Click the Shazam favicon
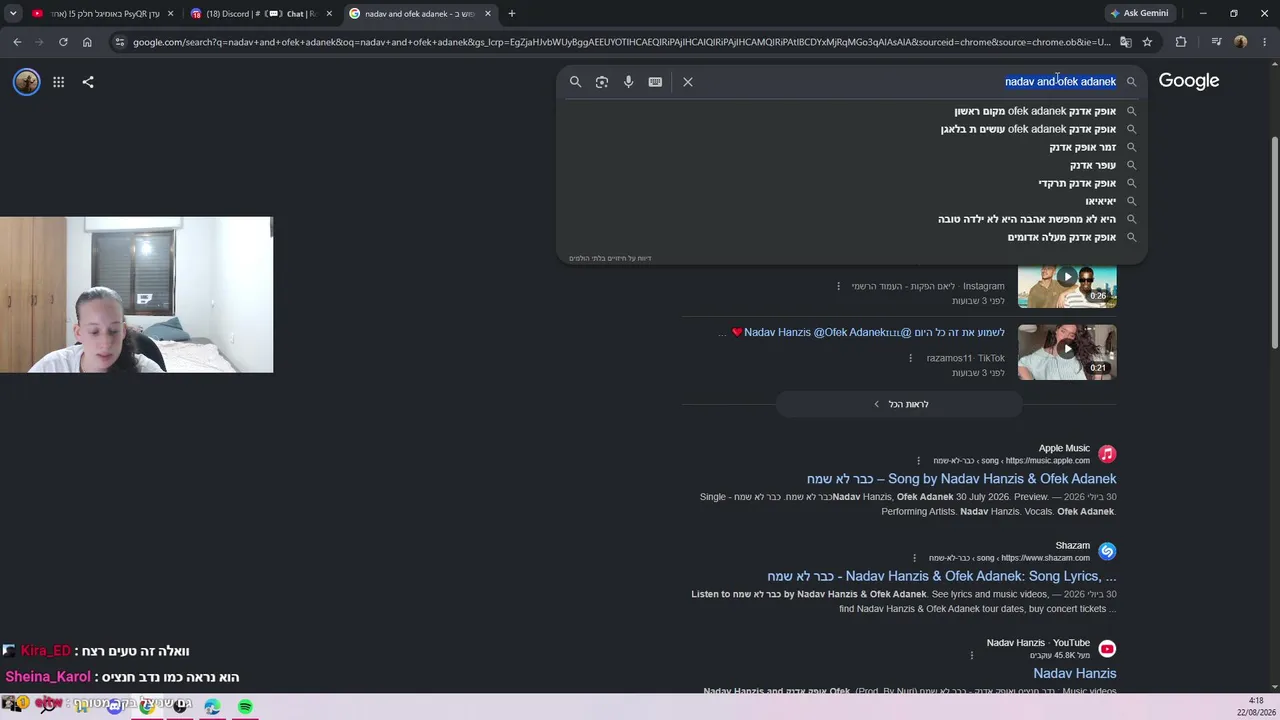Viewport: 1280px width, 720px height. tap(1107, 551)
